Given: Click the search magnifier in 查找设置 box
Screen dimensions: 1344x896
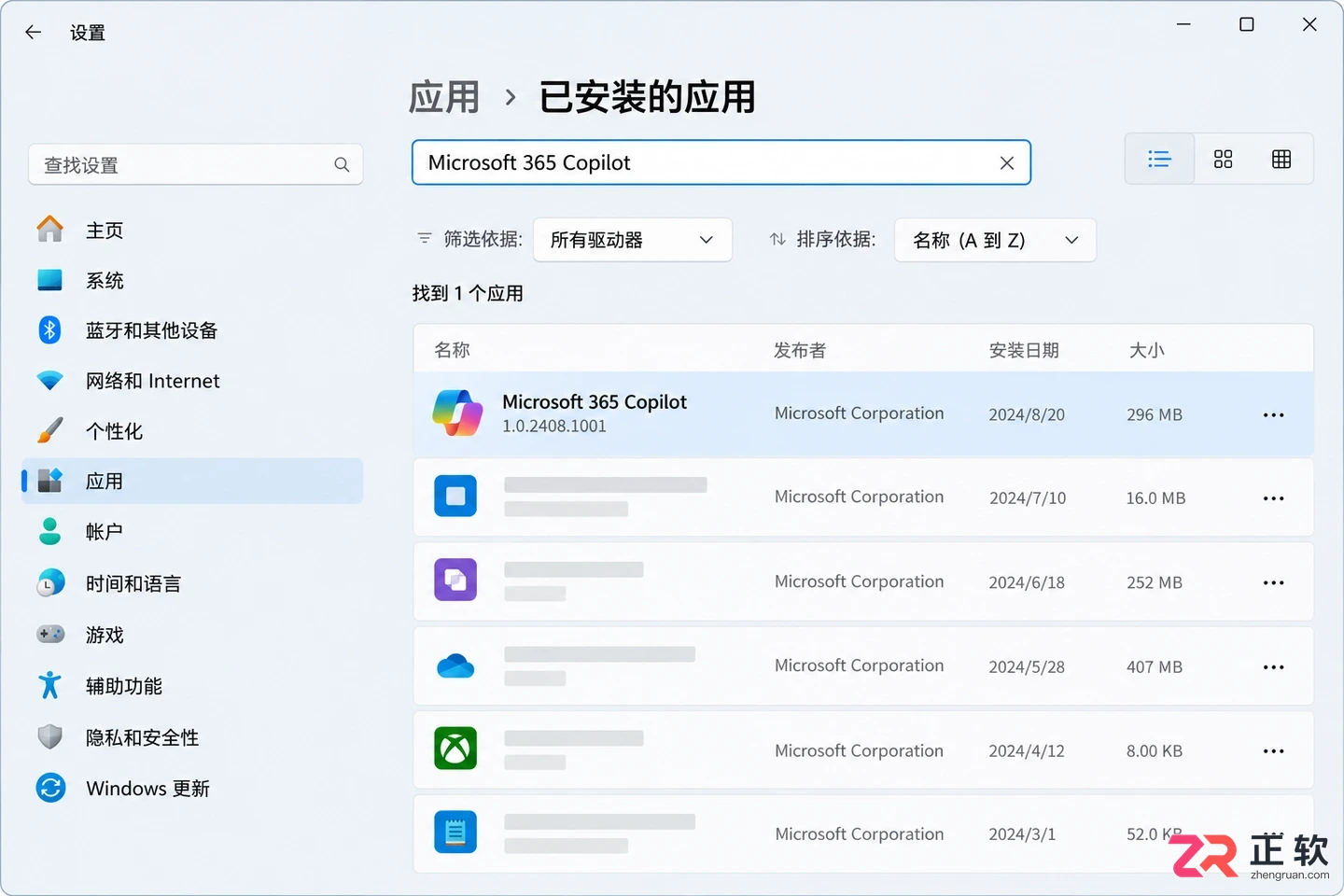Looking at the screenshot, I should click(342, 165).
